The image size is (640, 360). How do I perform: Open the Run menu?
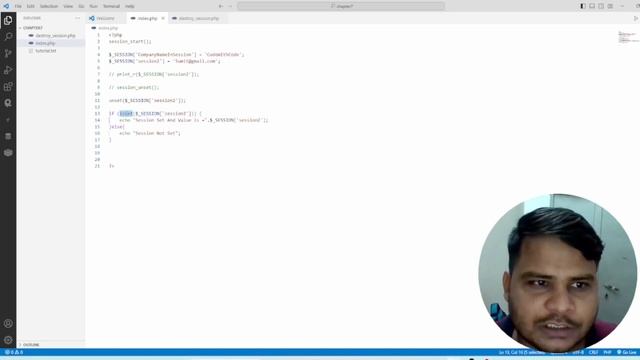93,6
